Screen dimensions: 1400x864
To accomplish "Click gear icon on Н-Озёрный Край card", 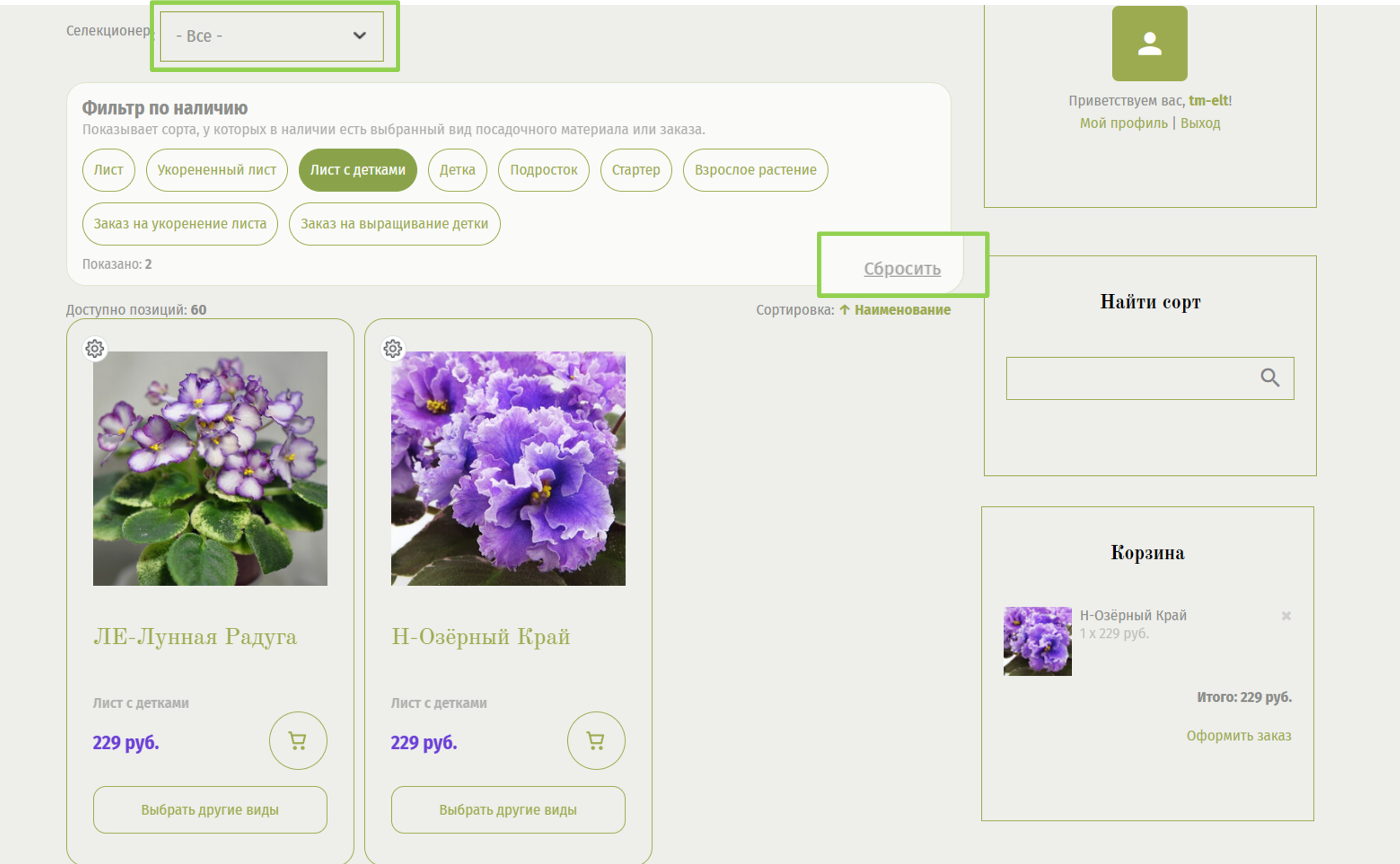I will 393,348.
